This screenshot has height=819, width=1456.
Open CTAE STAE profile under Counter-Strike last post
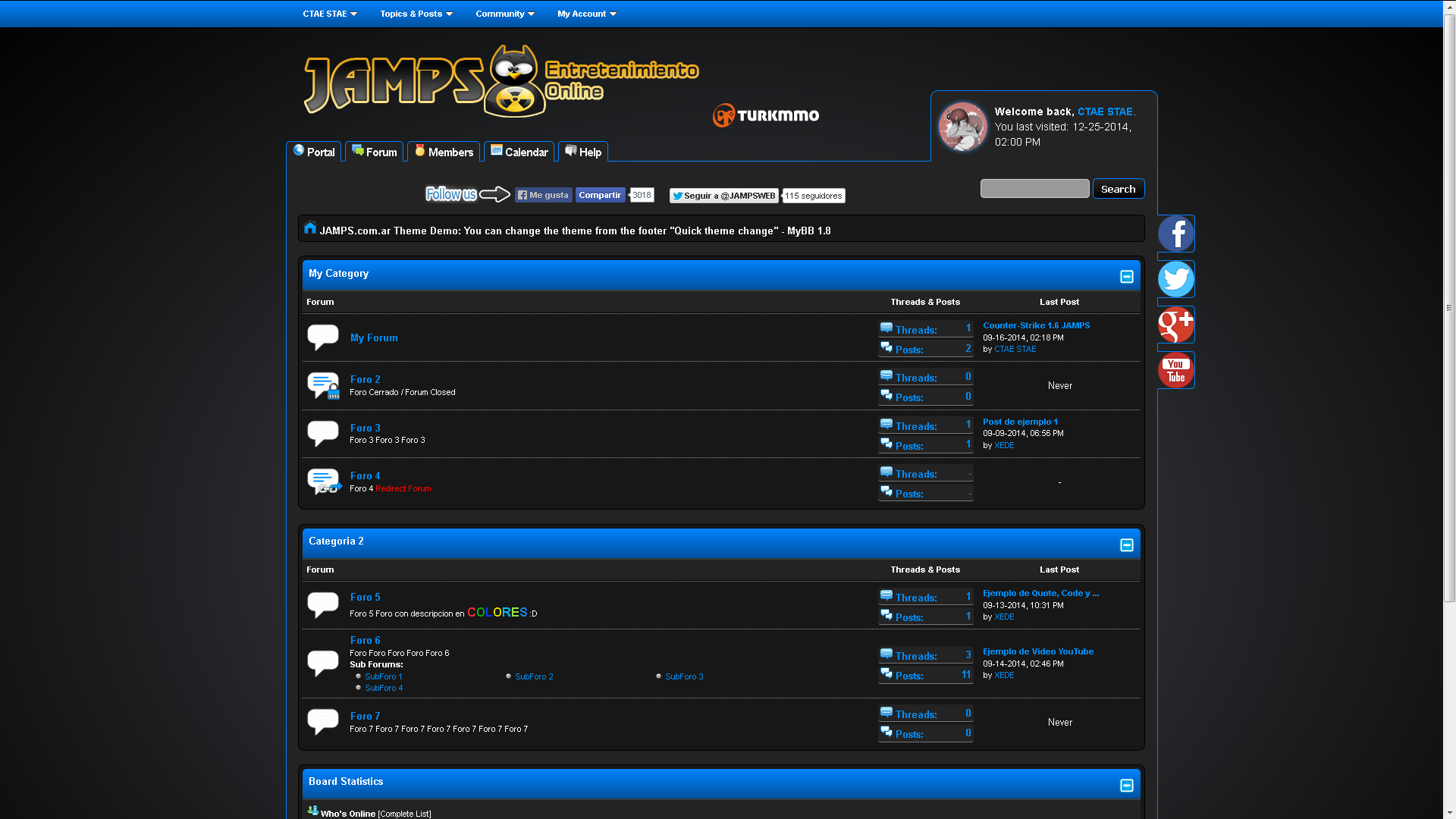point(1015,349)
